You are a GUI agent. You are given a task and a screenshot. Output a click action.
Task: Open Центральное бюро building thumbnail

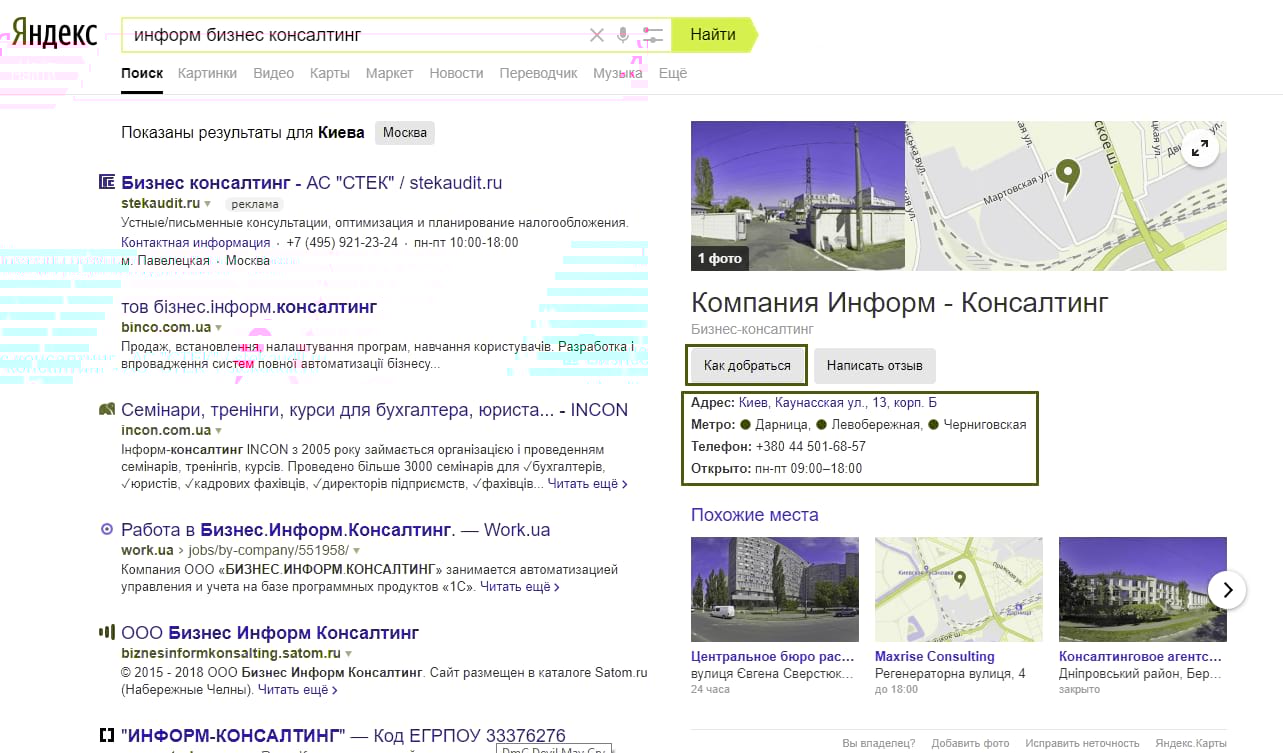pyautogui.click(x=775, y=589)
